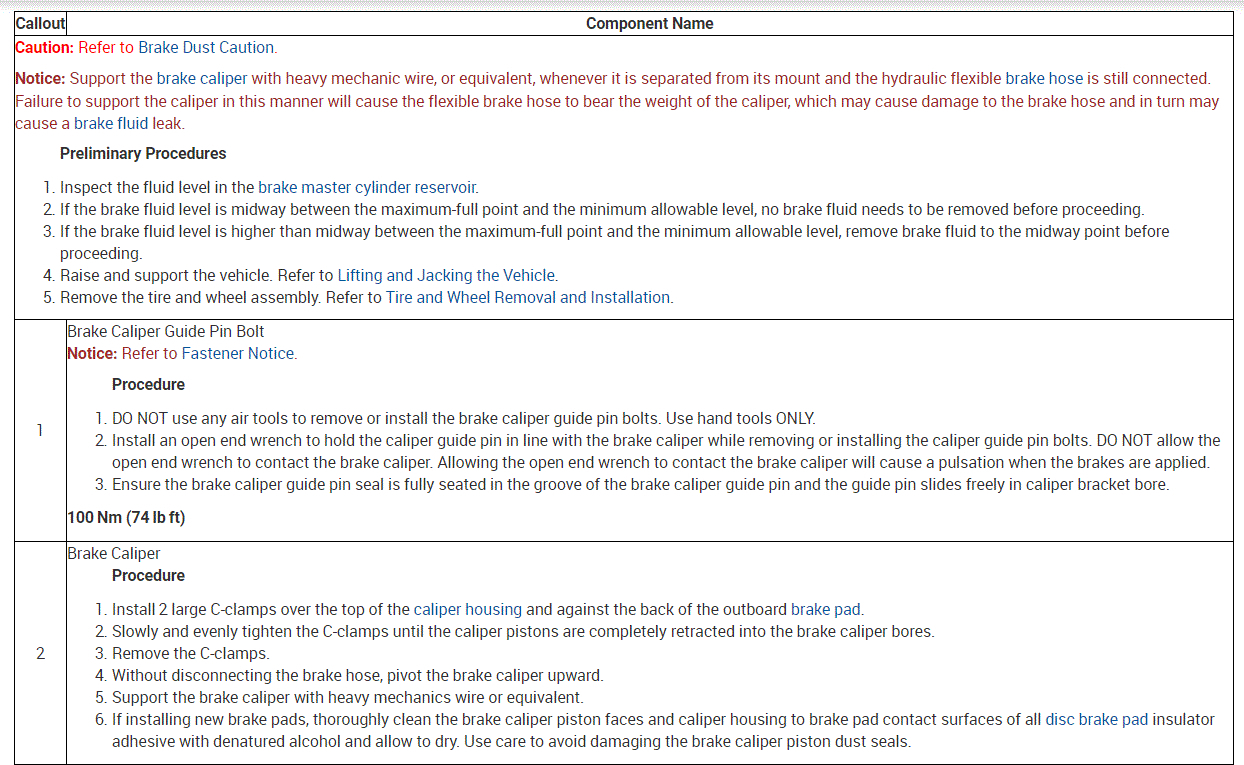Open the Fastener Notice link
The height and width of the screenshot is (765, 1244).
point(238,353)
